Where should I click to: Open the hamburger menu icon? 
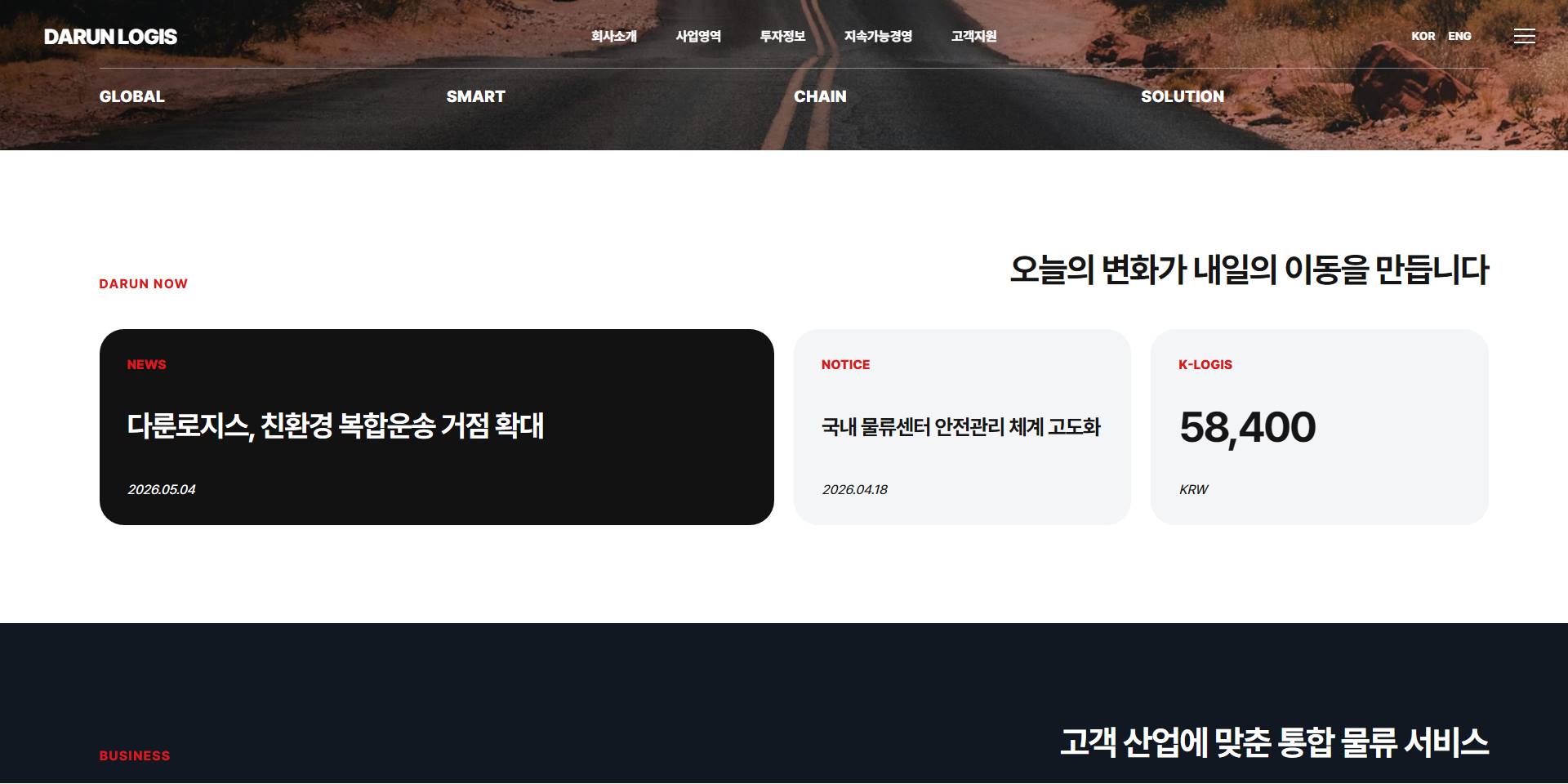click(x=1524, y=36)
